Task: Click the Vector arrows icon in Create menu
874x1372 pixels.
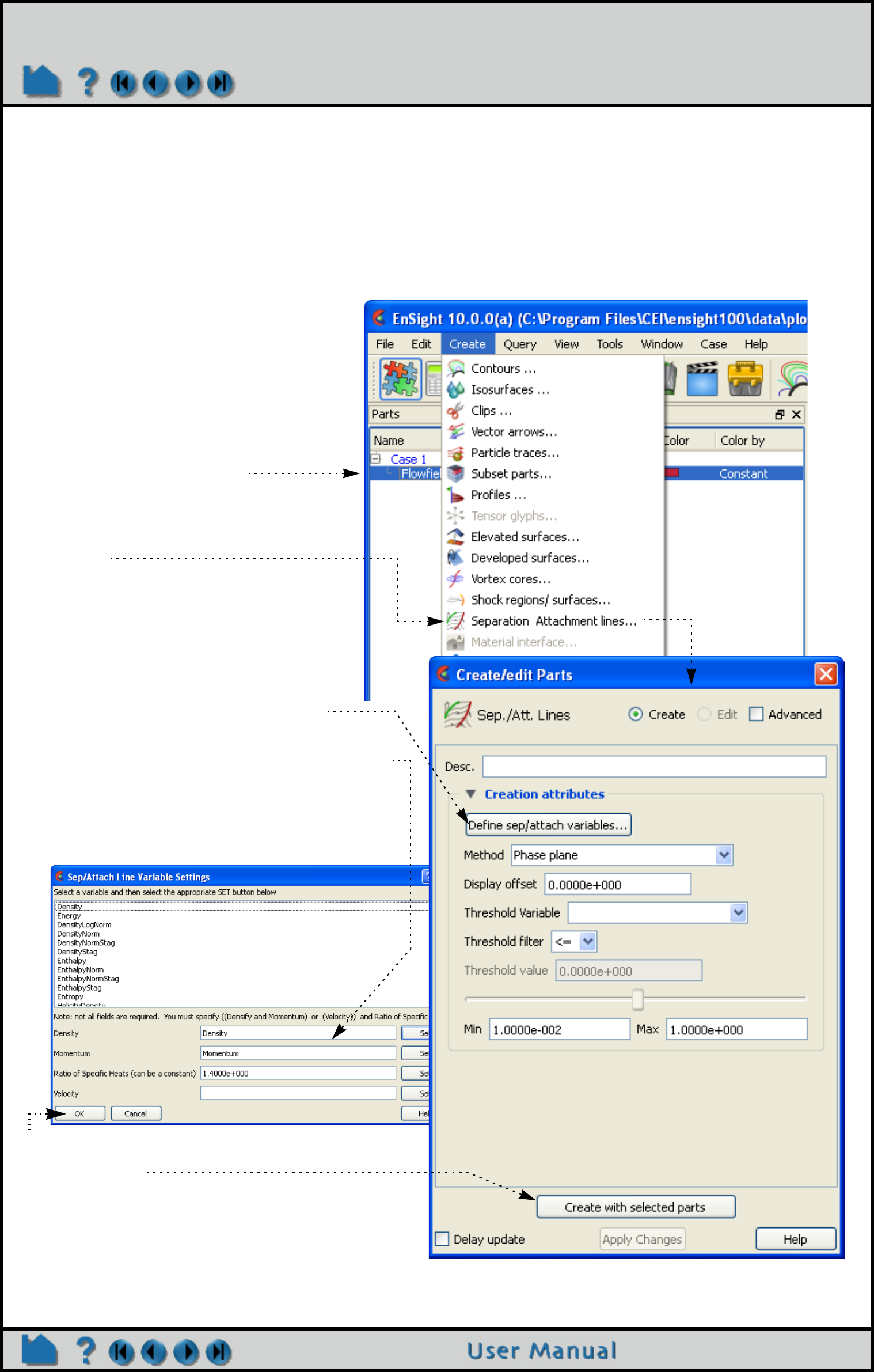Action: [x=456, y=431]
